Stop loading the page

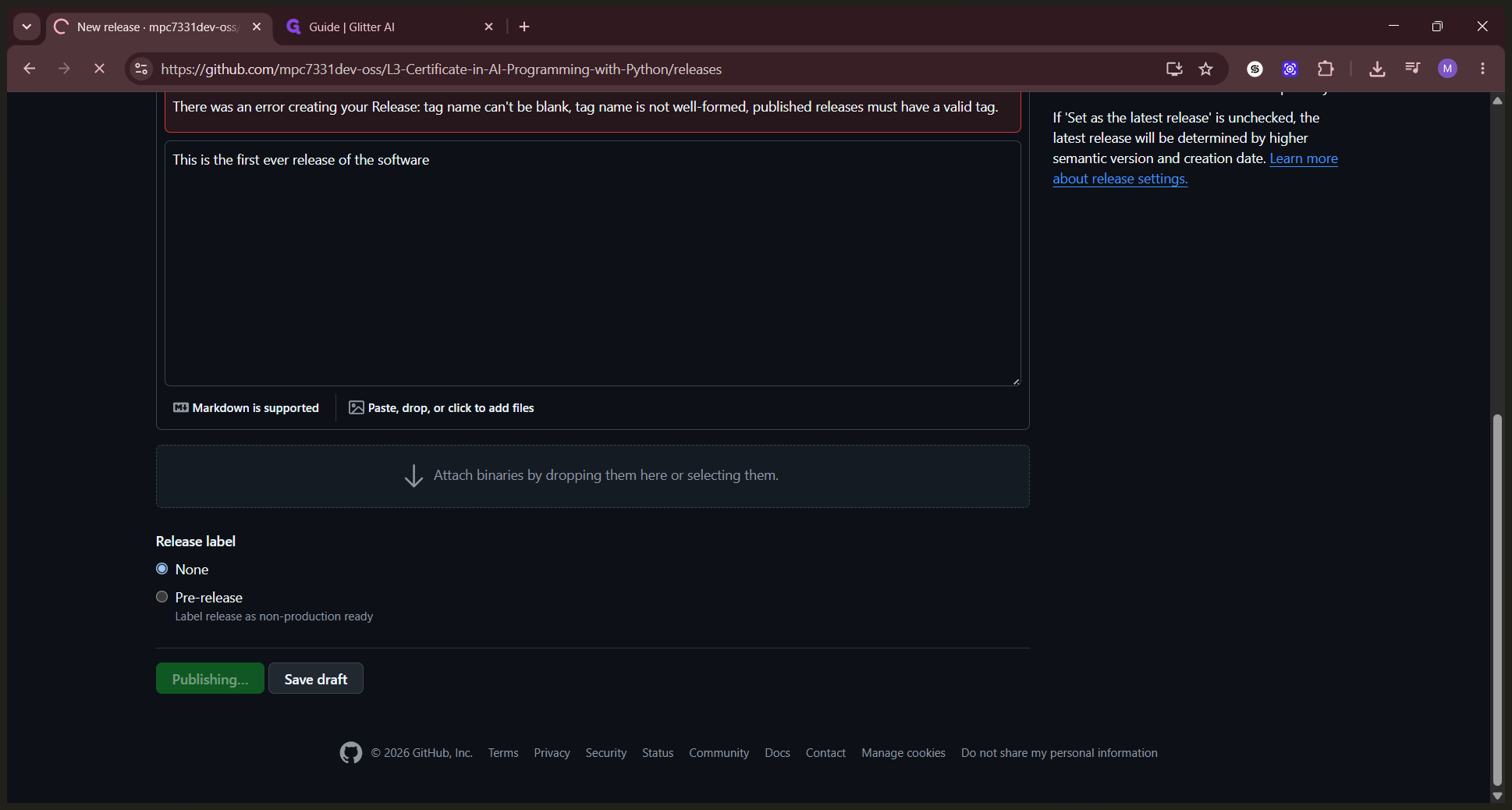99,69
